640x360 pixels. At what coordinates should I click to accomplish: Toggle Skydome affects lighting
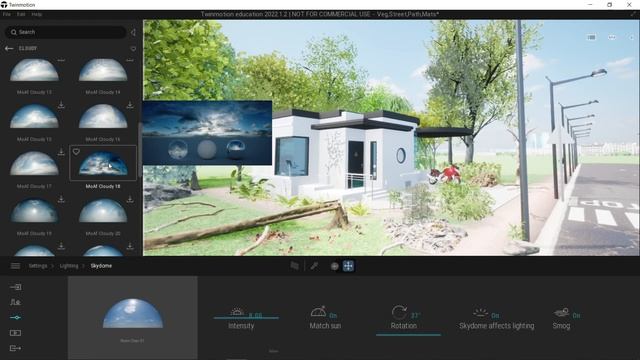[x=496, y=318]
